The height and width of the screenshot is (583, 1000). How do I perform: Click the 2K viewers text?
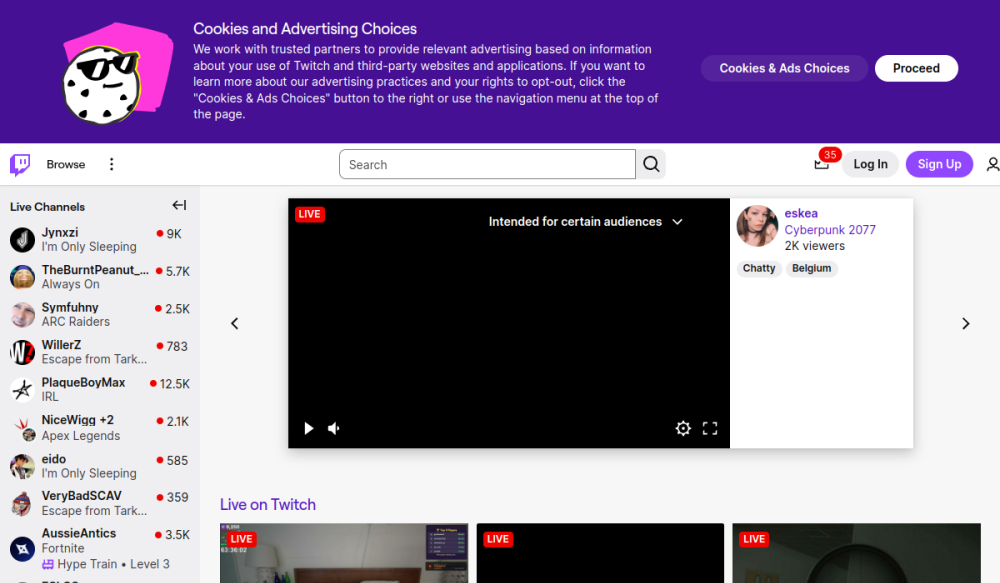tap(814, 246)
